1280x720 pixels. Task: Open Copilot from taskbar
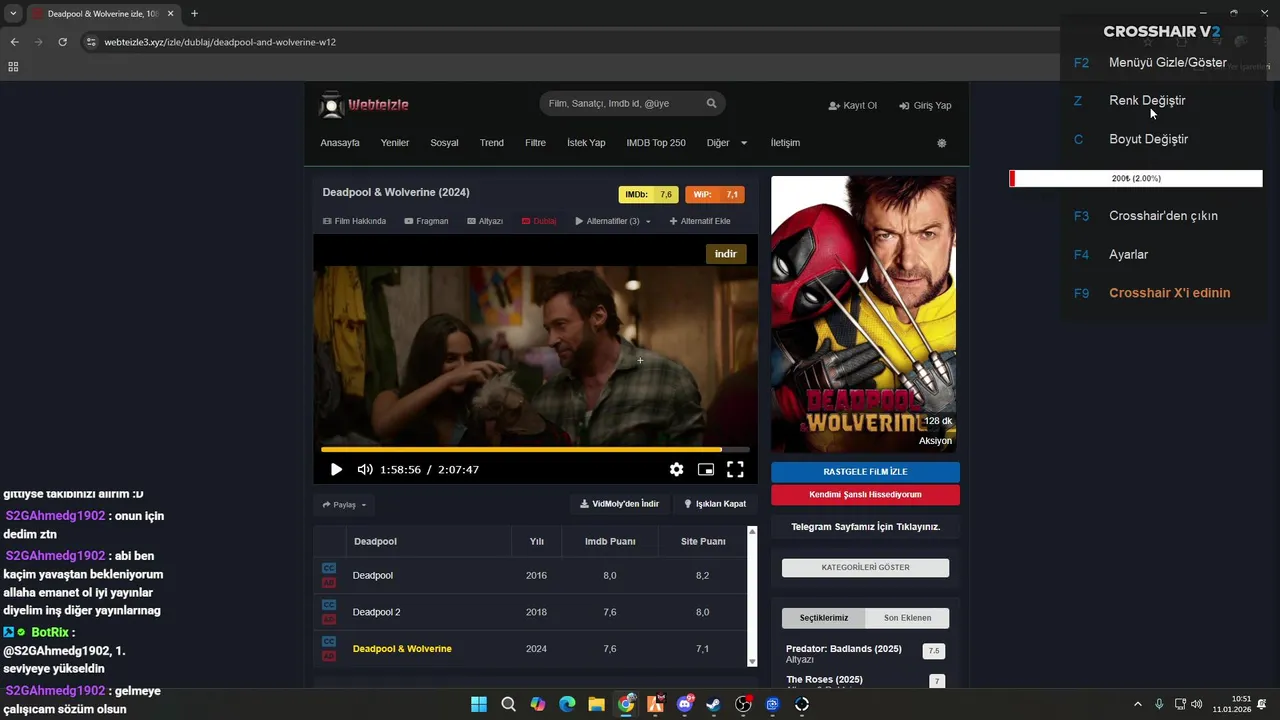538,704
